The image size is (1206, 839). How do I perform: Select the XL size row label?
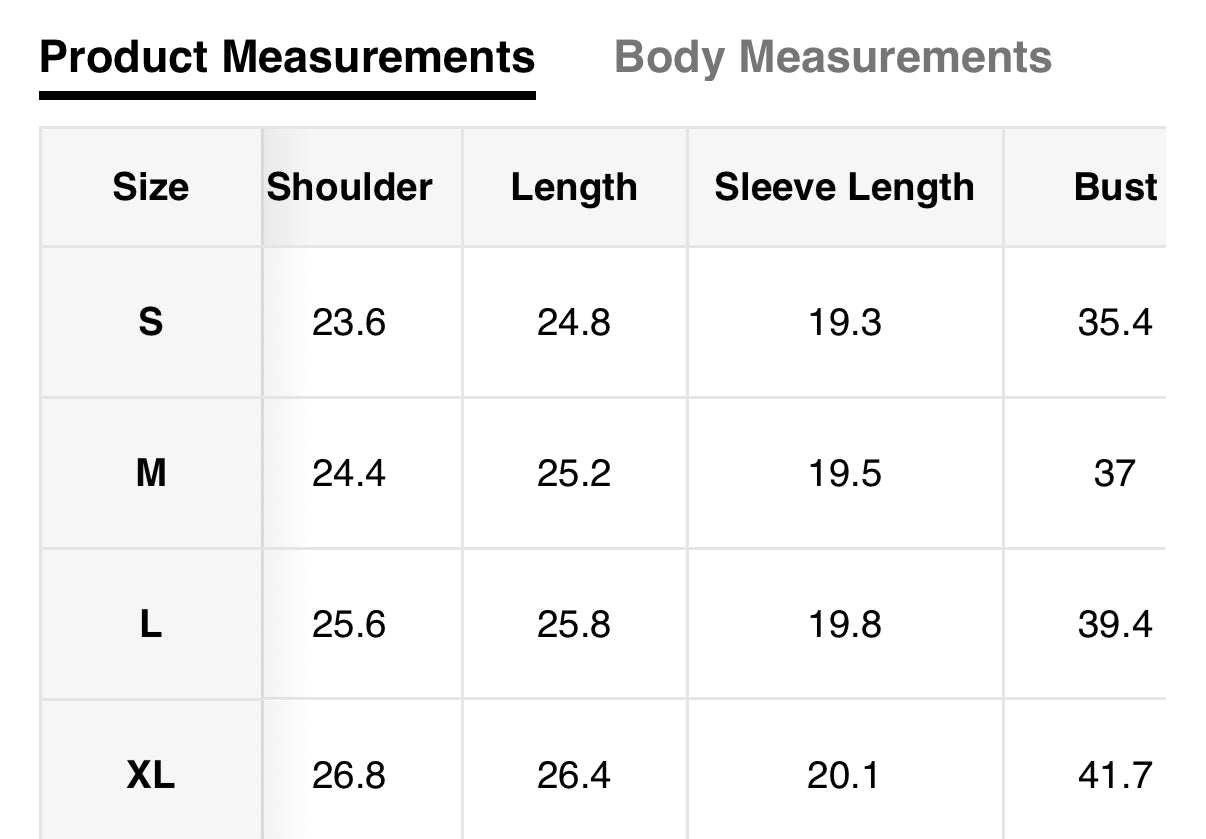[150, 775]
